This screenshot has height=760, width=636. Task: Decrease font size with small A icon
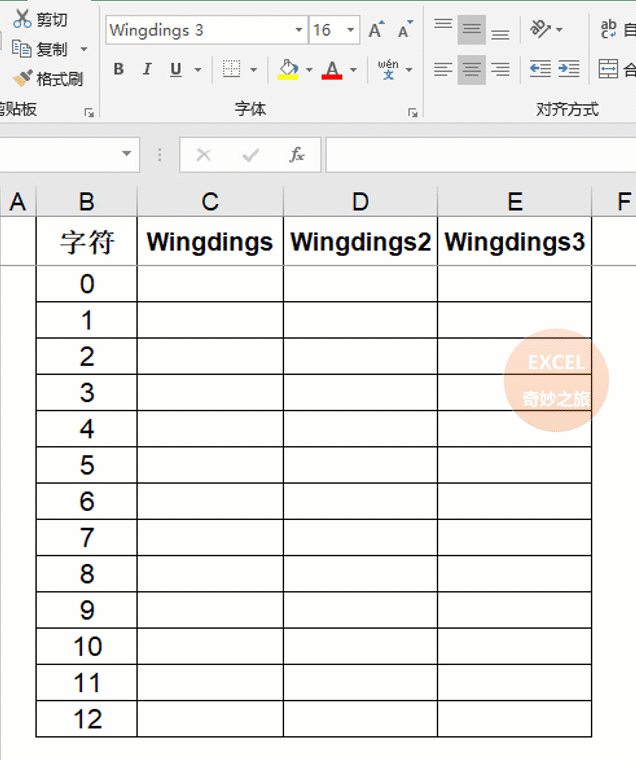[x=405, y=30]
